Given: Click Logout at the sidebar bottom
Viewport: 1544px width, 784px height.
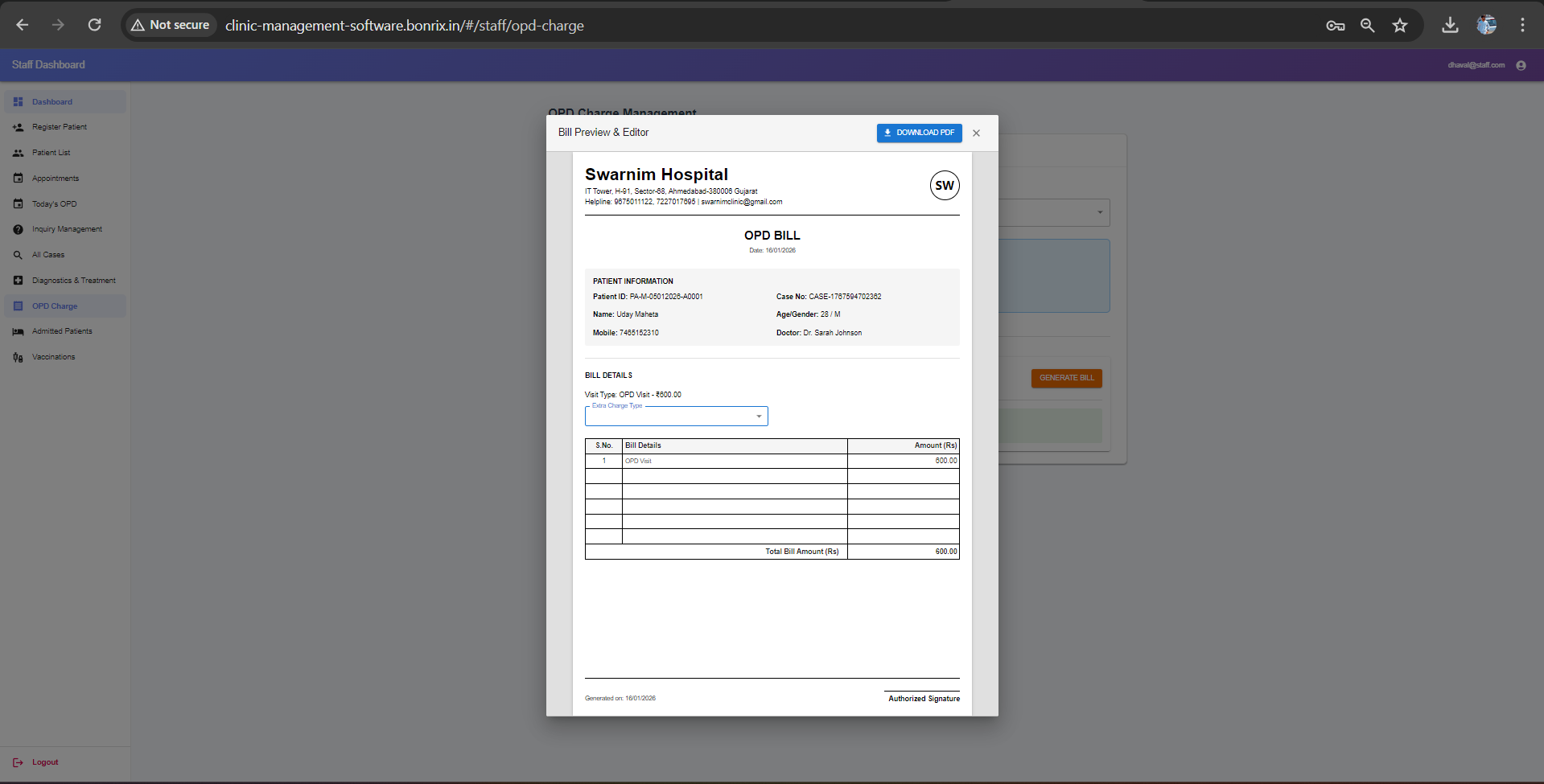Looking at the screenshot, I should [44, 761].
